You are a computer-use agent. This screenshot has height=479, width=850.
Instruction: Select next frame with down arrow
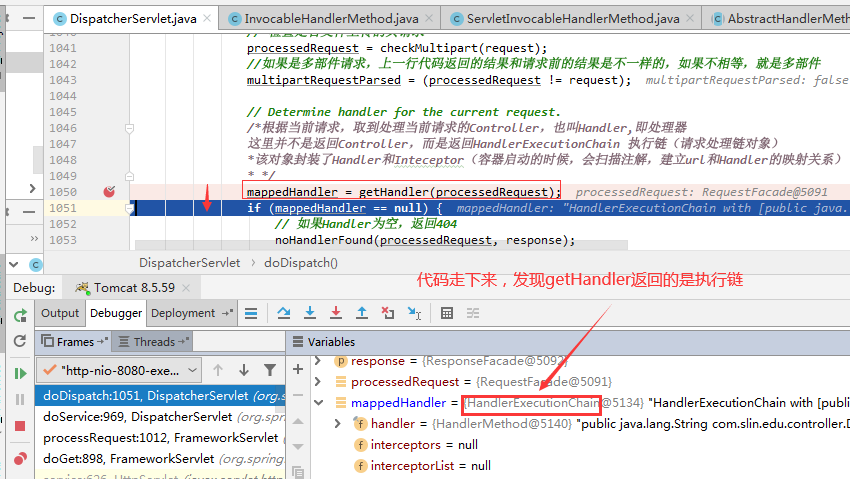click(x=244, y=370)
